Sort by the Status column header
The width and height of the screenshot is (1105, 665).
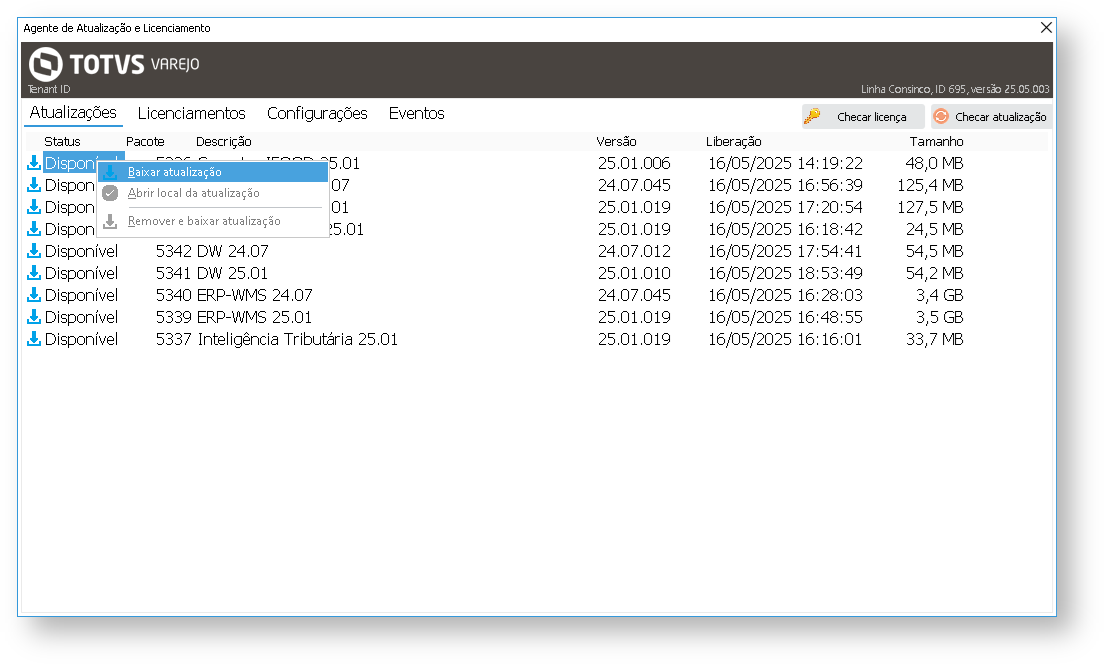coord(62,142)
